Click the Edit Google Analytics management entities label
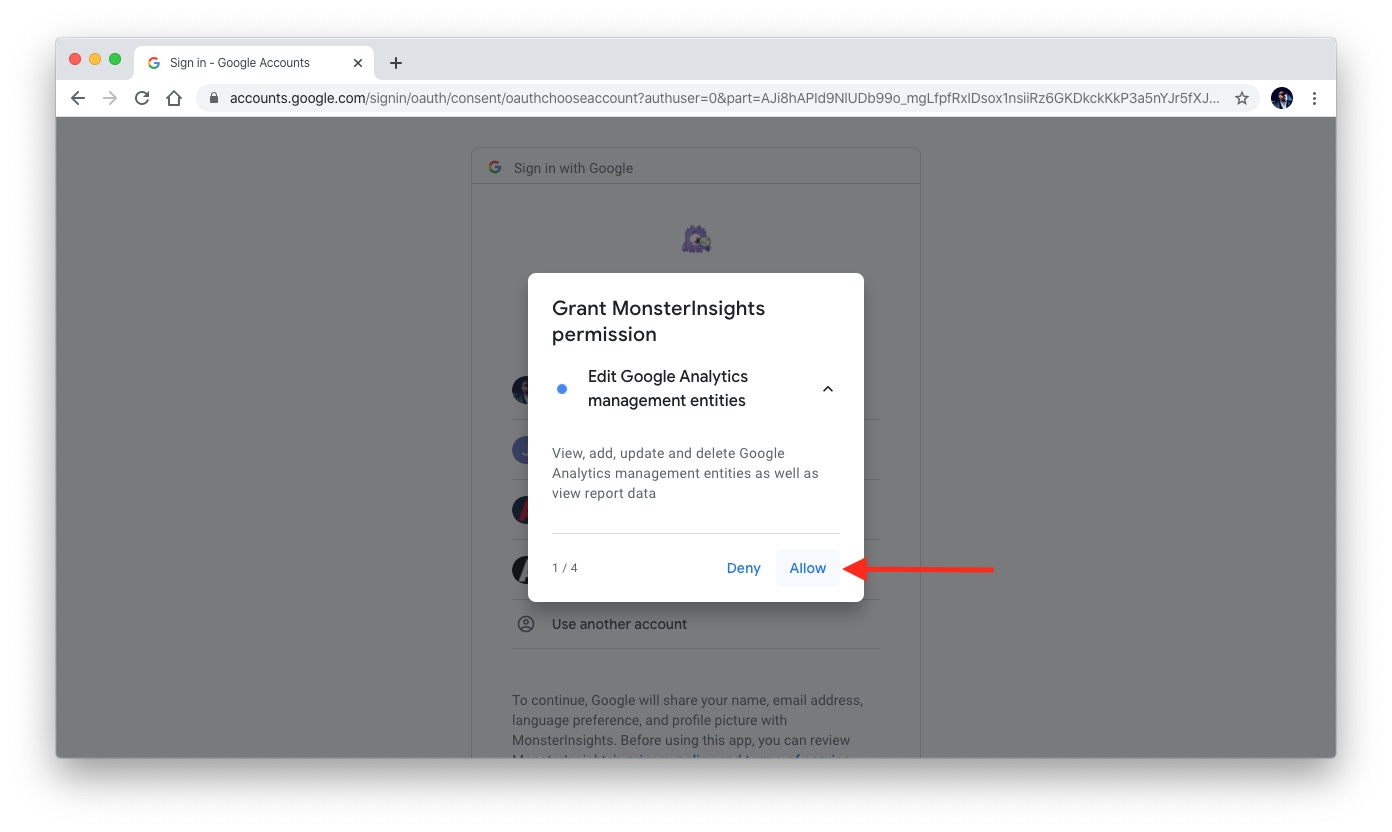The image size is (1392, 832). click(668, 388)
